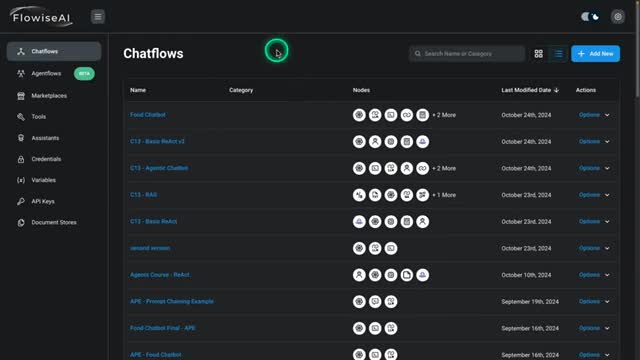Click the Add New button
640x360 pixels.
pos(595,53)
